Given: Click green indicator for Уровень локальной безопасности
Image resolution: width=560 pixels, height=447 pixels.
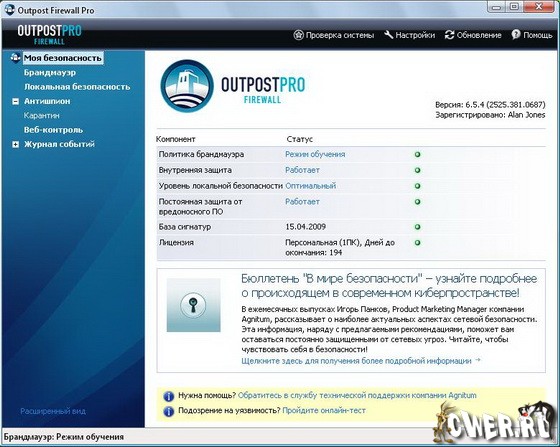Looking at the screenshot, I should coord(417,186).
